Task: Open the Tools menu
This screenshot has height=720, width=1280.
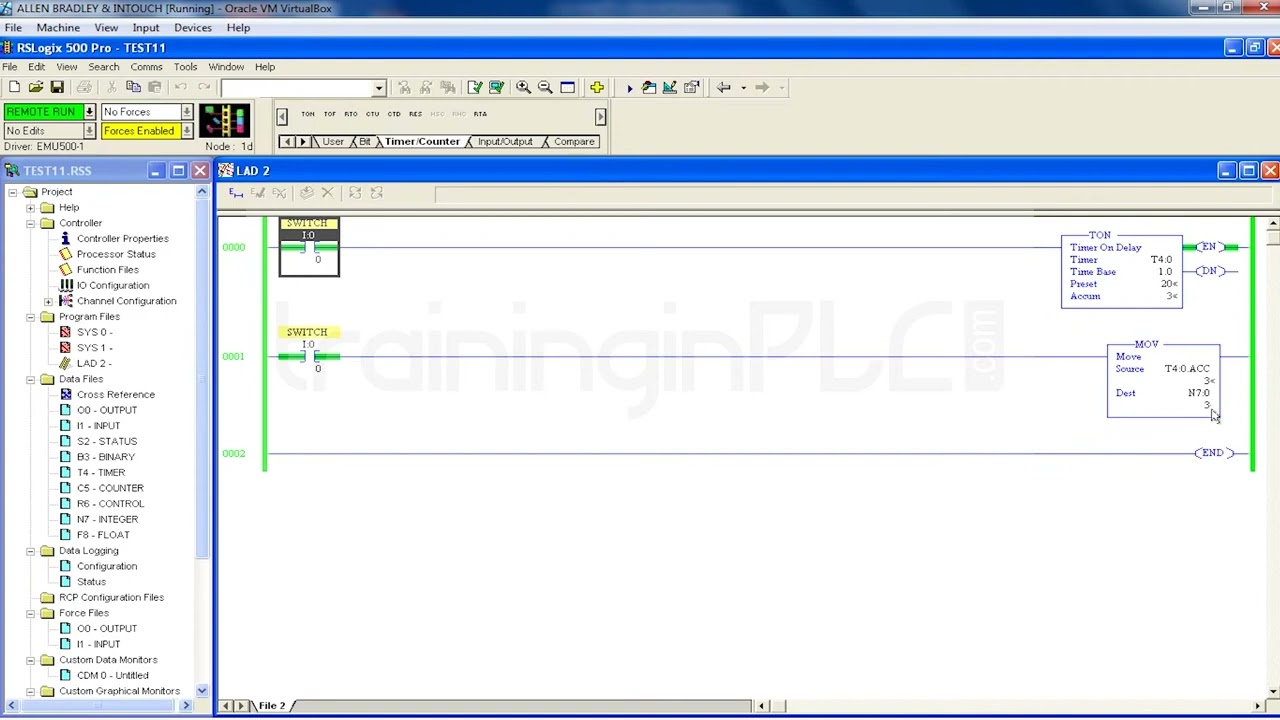Action: pos(185,67)
